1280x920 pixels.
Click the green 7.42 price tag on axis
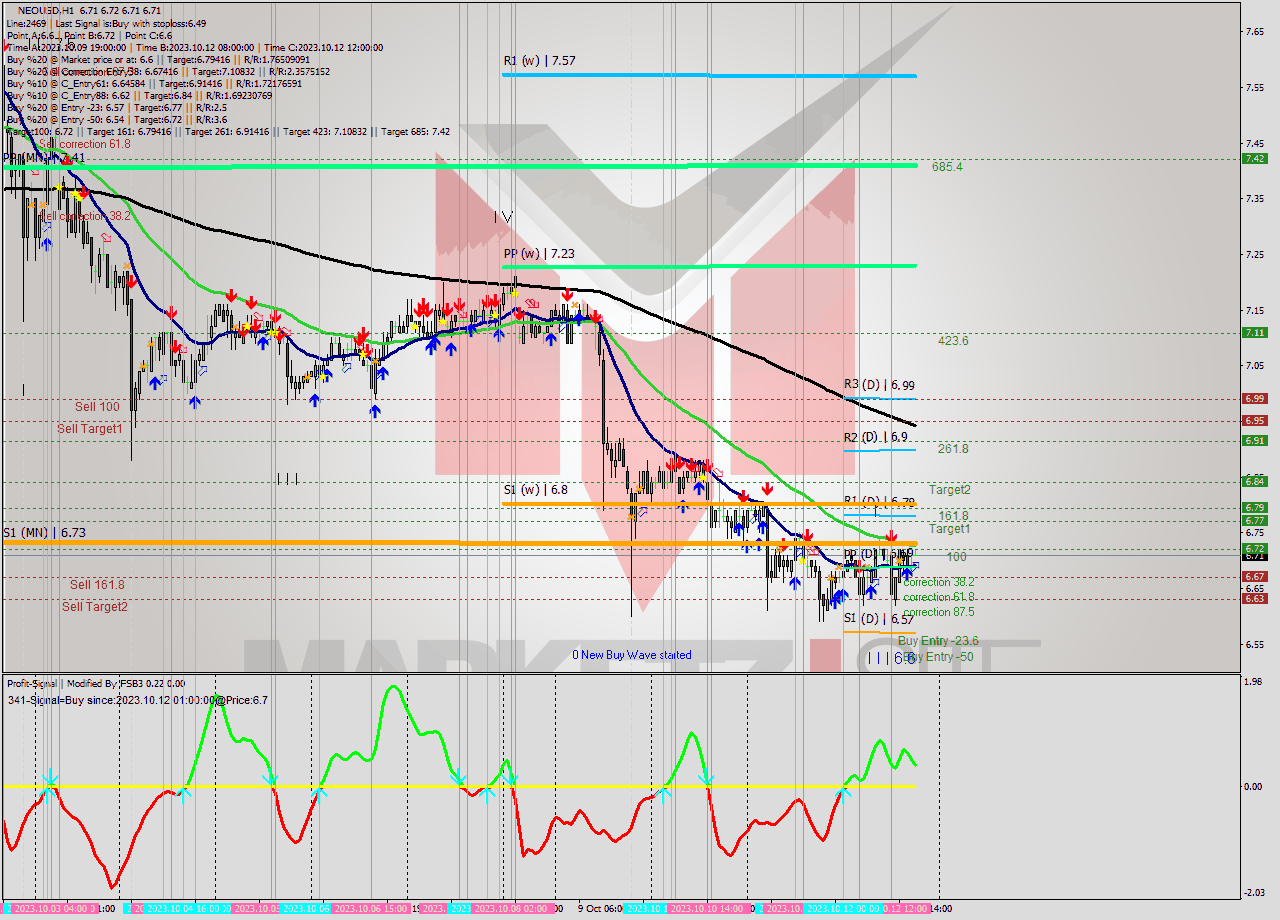(x=1255, y=159)
